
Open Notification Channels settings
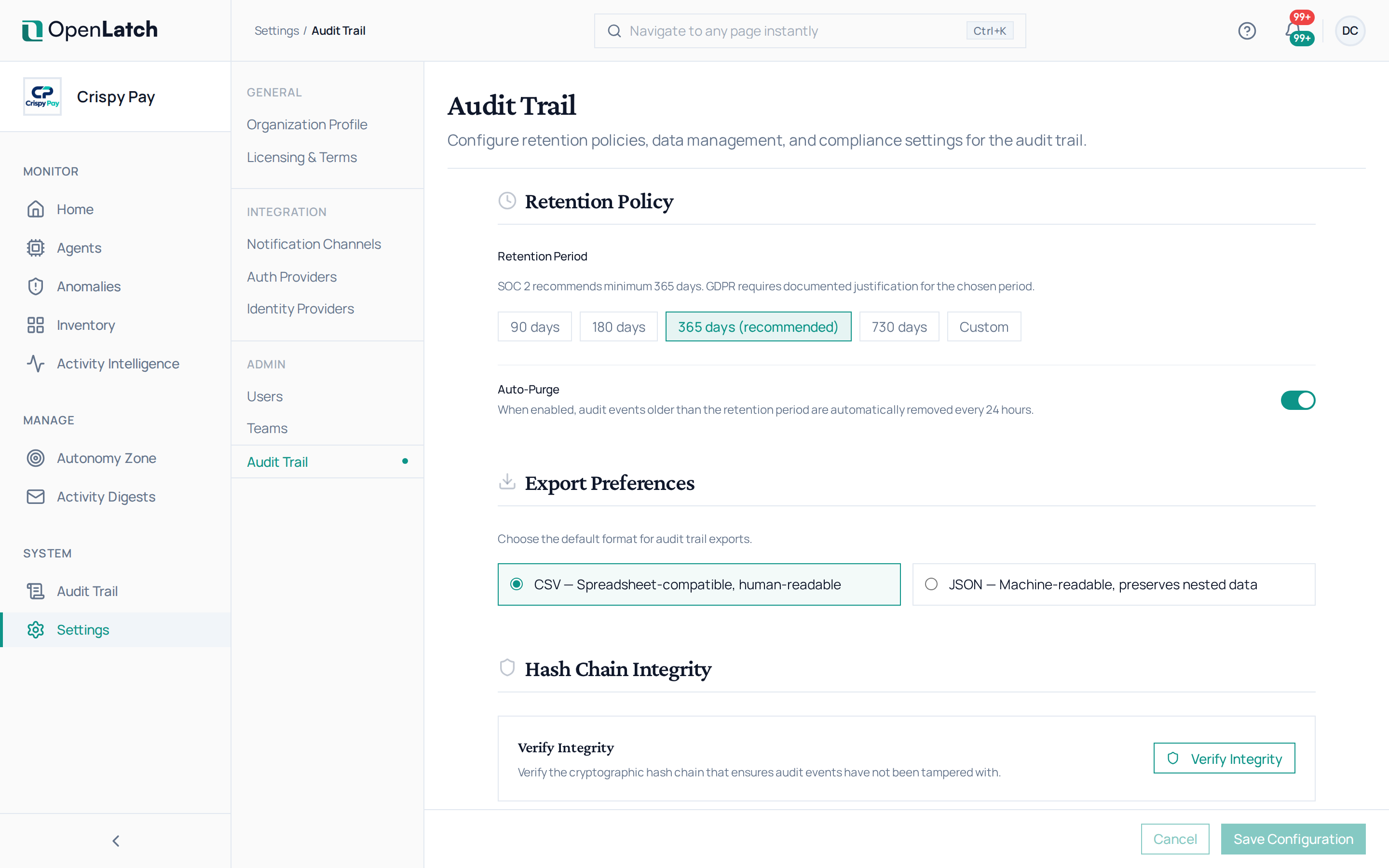point(313,244)
